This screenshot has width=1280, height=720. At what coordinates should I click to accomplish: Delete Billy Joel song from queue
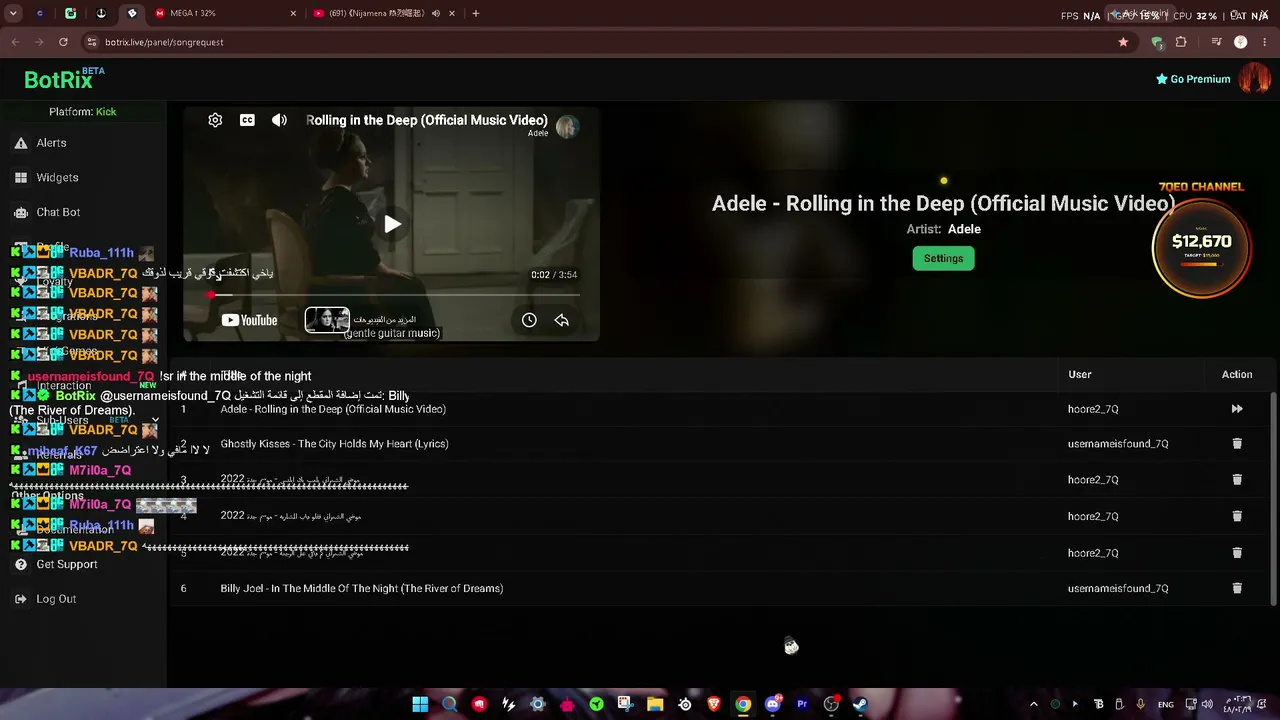[x=1237, y=589]
